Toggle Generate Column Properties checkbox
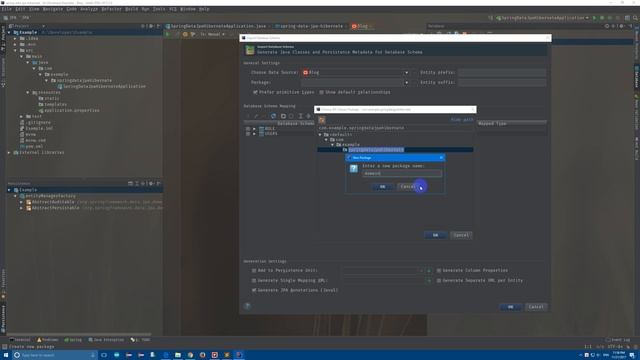The height and width of the screenshot is (360, 640). 439,270
